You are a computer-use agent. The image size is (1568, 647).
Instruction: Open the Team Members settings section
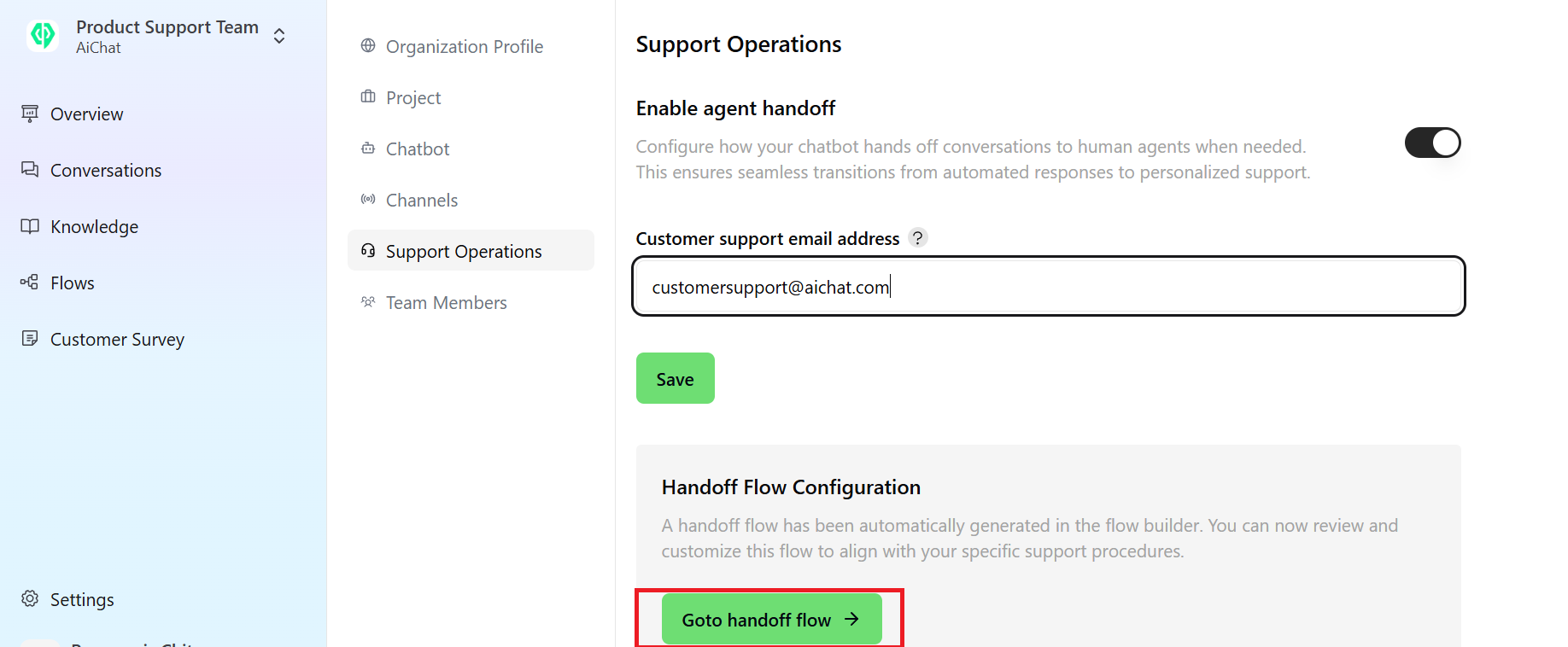point(446,301)
